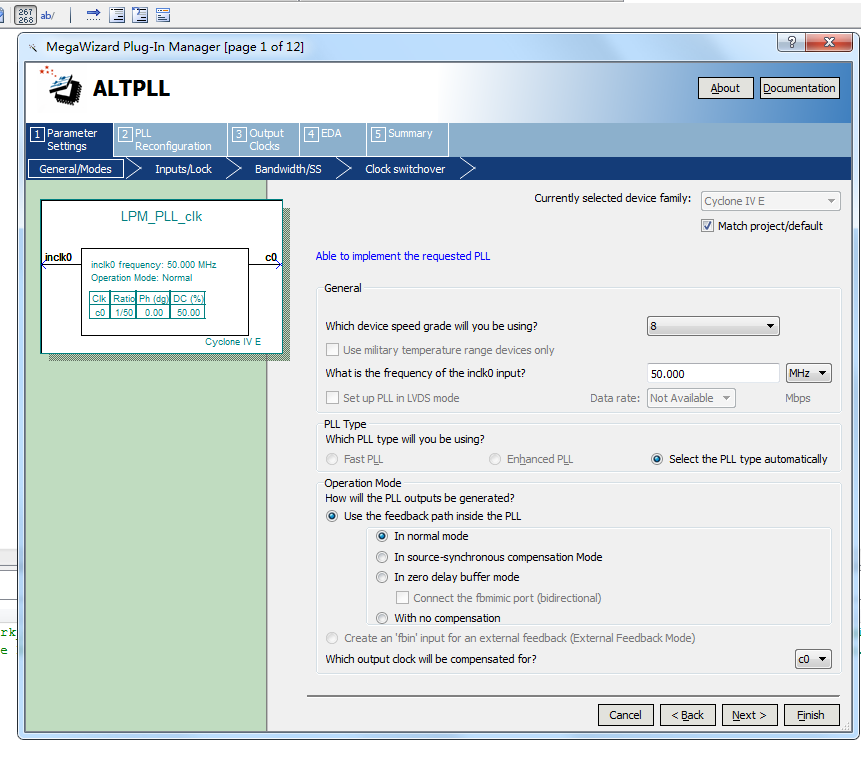Viewport: 861px width, 760px height.
Task: Click the dialog help question mark button
Action: pyautogui.click(x=791, y=42)
